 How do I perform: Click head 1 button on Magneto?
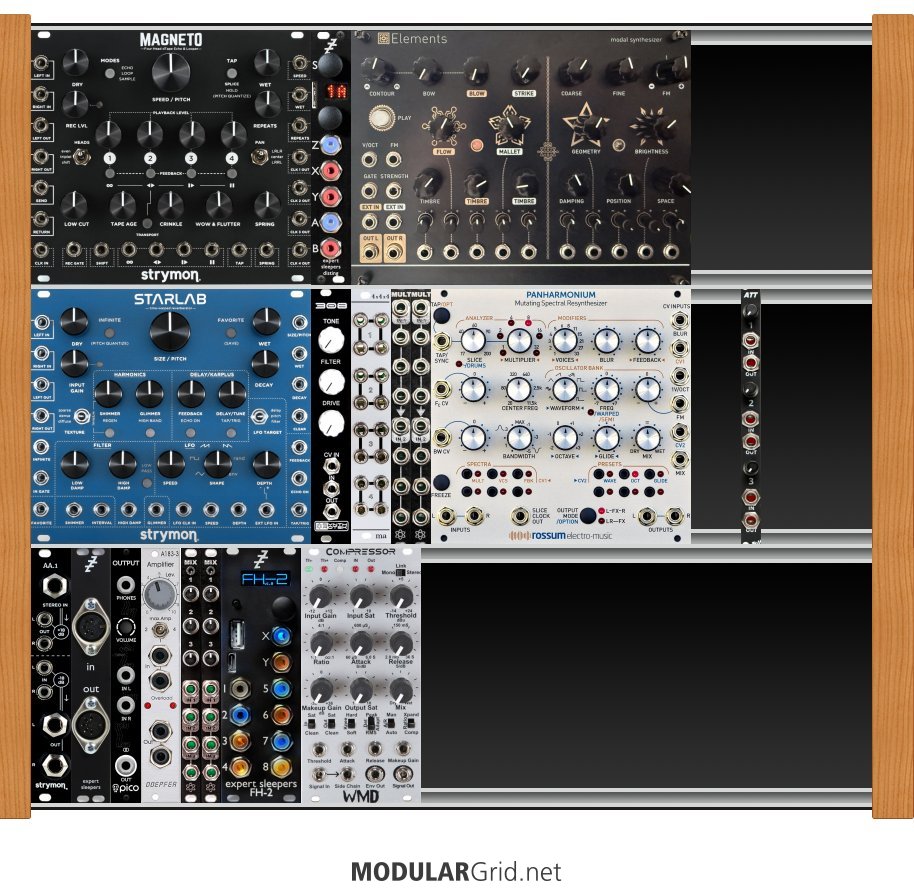110,158
